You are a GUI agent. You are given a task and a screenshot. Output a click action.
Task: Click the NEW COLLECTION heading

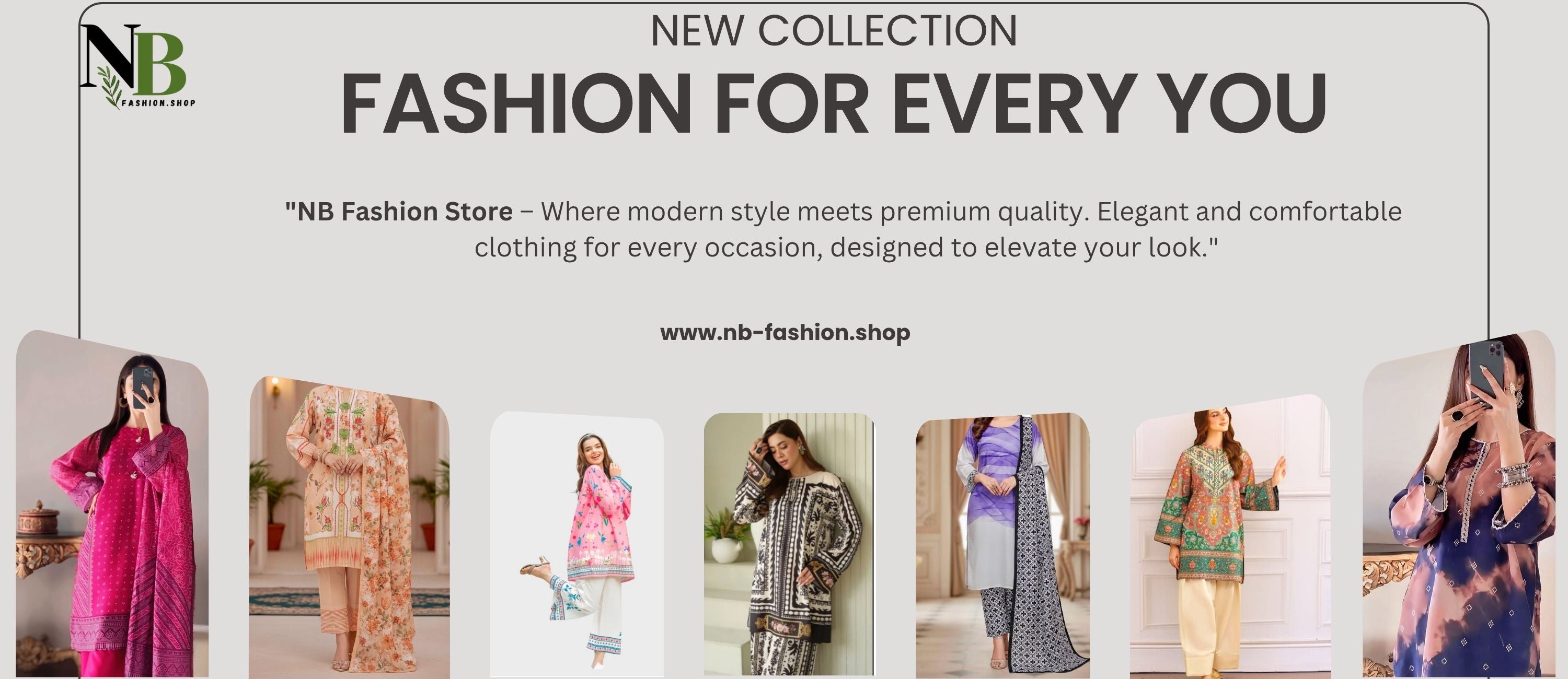[x=834, y=30]
